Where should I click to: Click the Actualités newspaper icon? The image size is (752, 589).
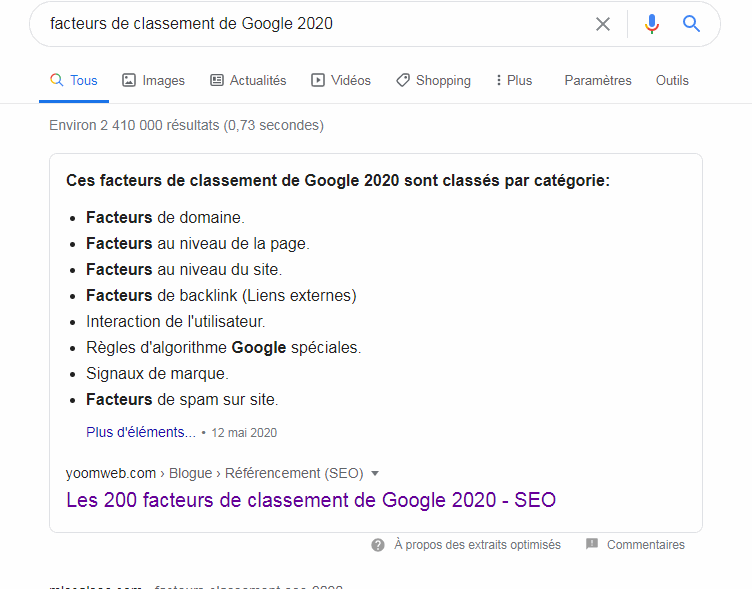217,80
